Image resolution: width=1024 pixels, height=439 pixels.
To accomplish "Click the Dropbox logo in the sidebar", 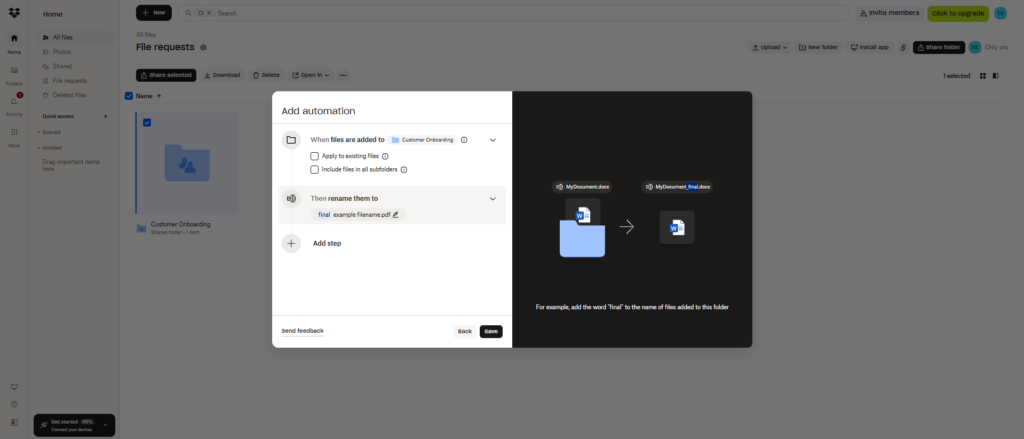I will (14, 13).
